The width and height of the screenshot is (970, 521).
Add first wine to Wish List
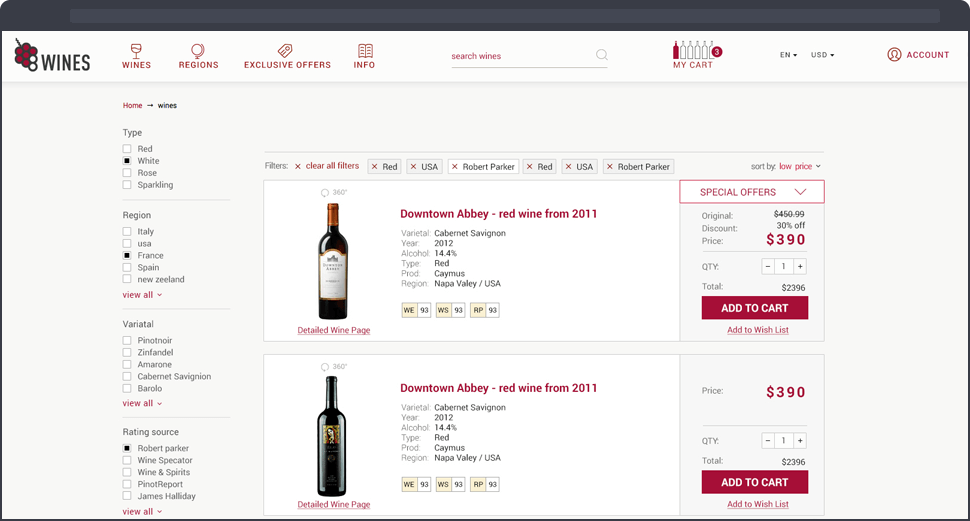pos(758,330)
